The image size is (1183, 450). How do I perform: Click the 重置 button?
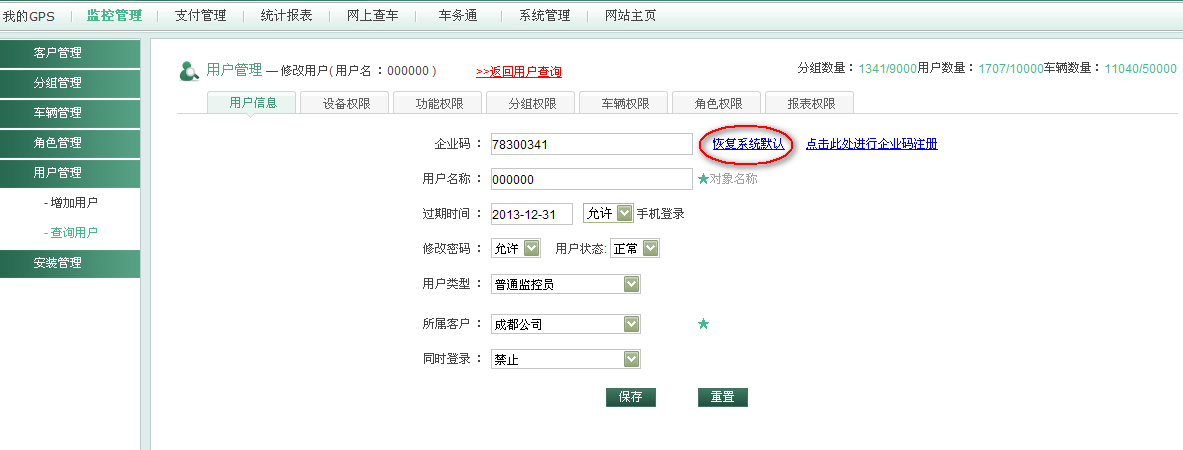(x=722, y=397)
